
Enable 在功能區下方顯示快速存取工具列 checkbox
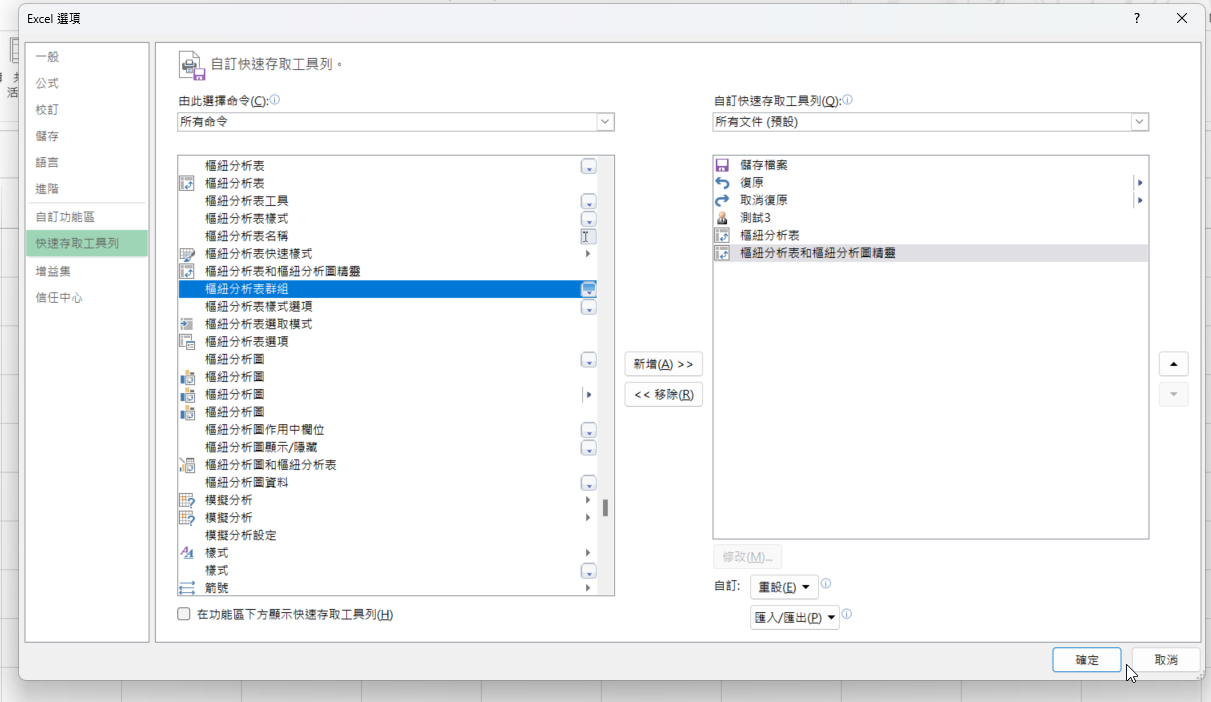[x=184, y=614]
